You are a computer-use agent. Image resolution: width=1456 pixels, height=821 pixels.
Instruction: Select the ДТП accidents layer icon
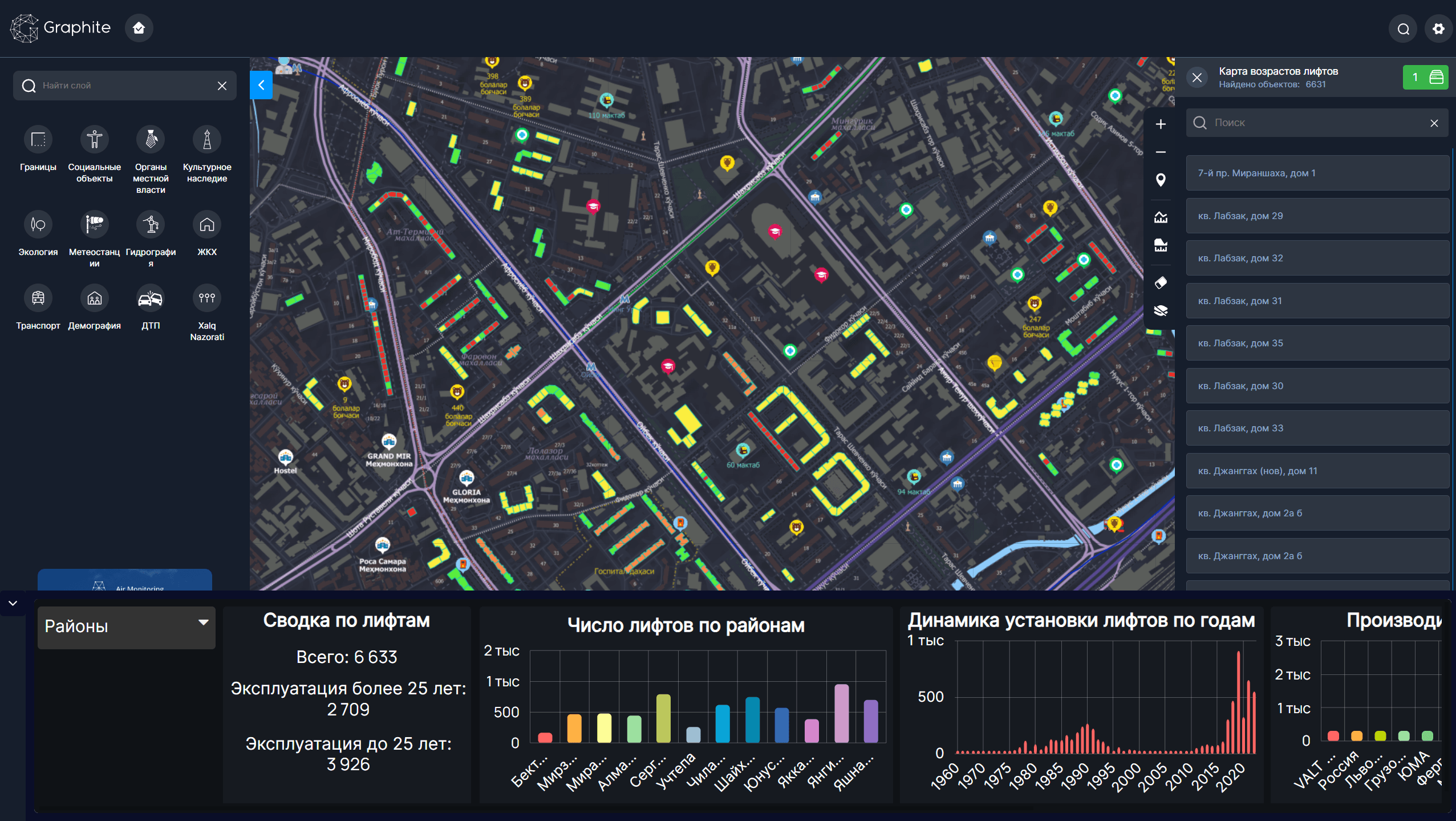151,298
